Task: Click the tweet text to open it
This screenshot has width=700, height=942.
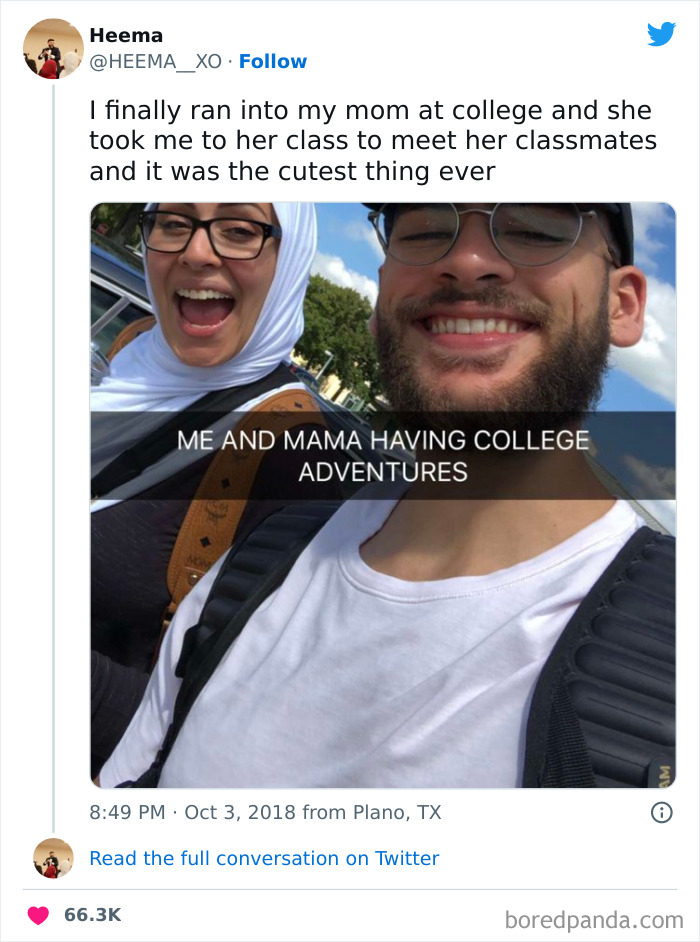Action: pos(370,140)
